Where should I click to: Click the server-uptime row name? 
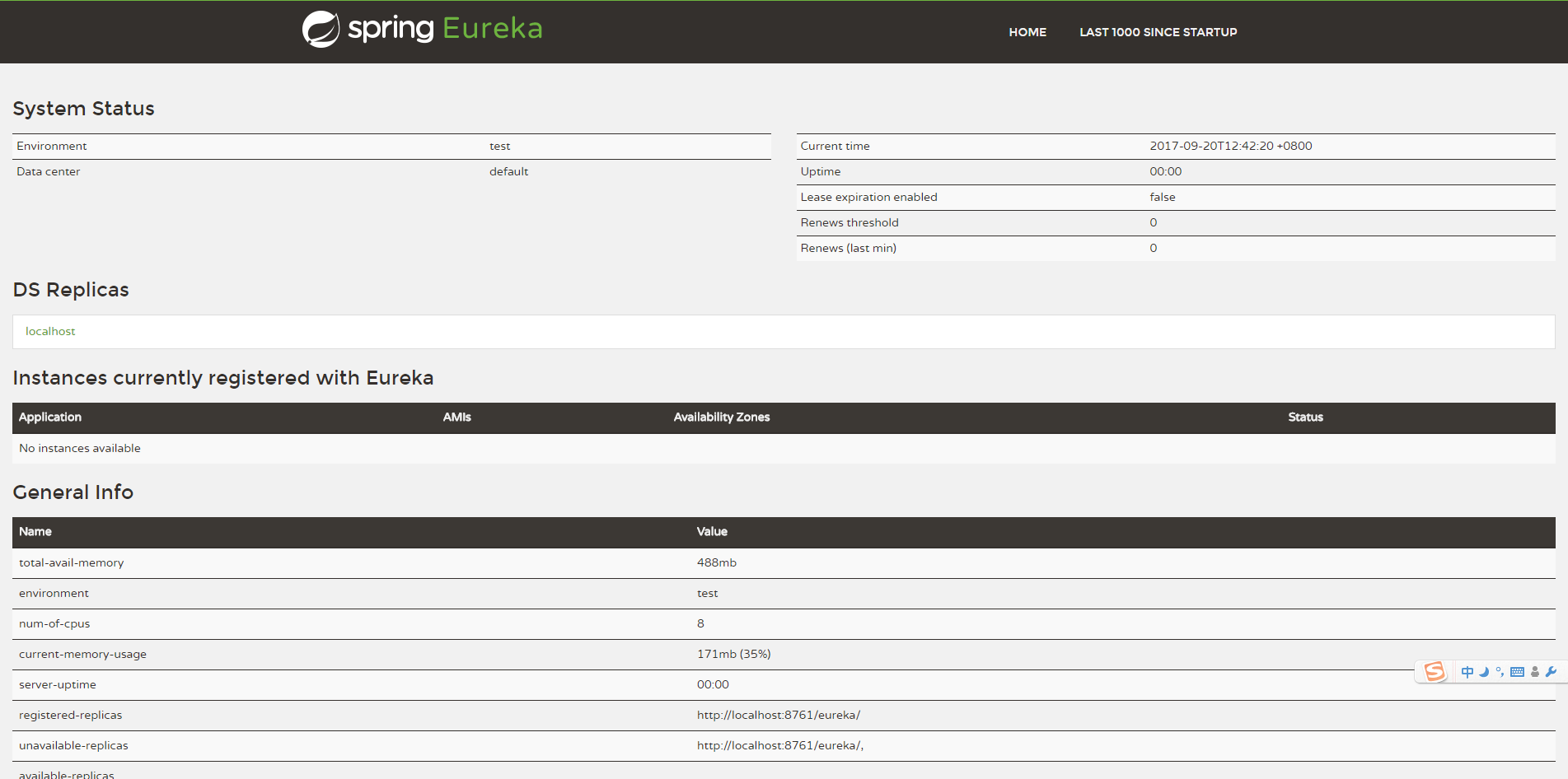tap(58, 684)
